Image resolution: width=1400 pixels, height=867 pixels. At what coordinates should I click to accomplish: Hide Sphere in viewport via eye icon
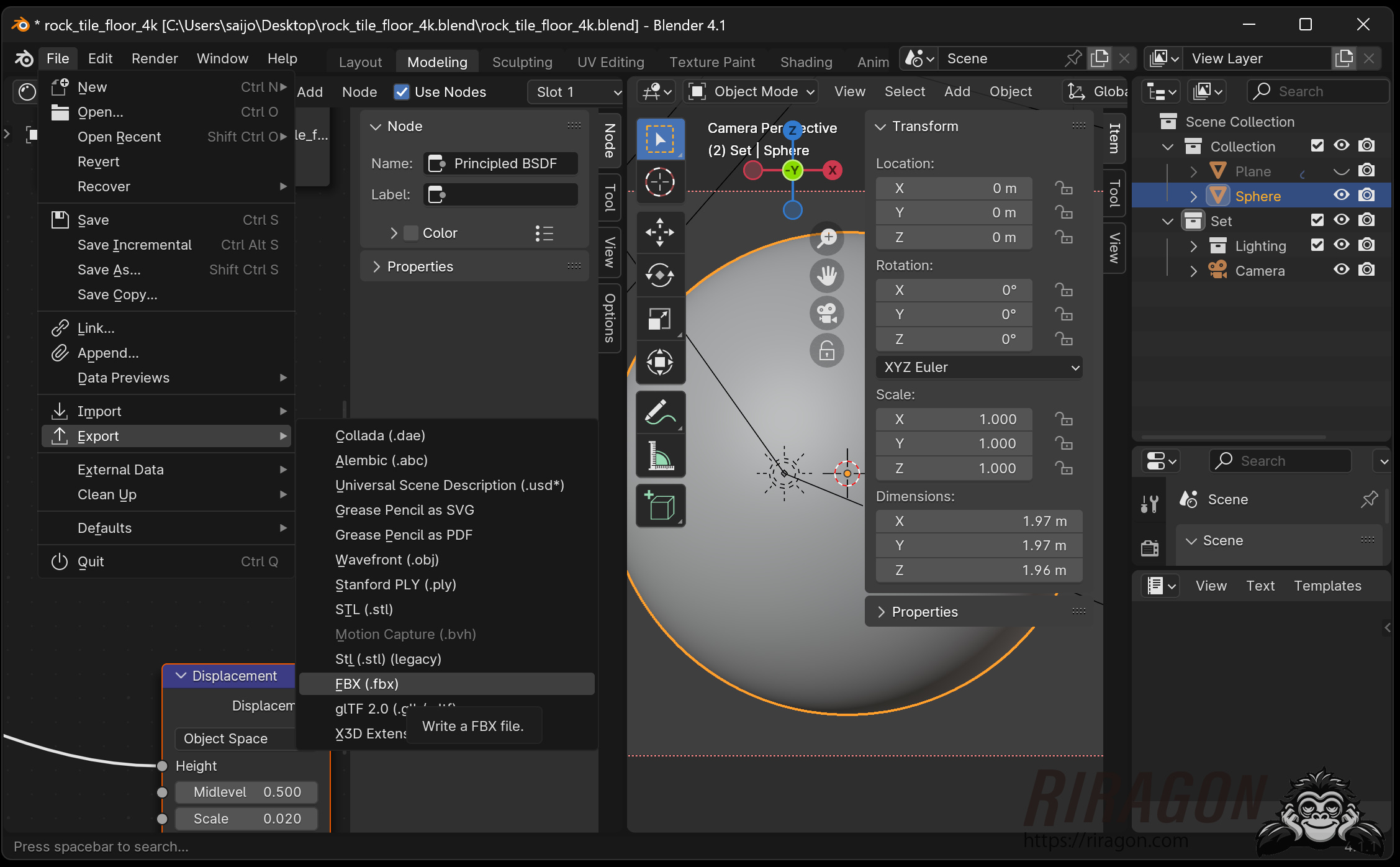[x=1341, y=196]
